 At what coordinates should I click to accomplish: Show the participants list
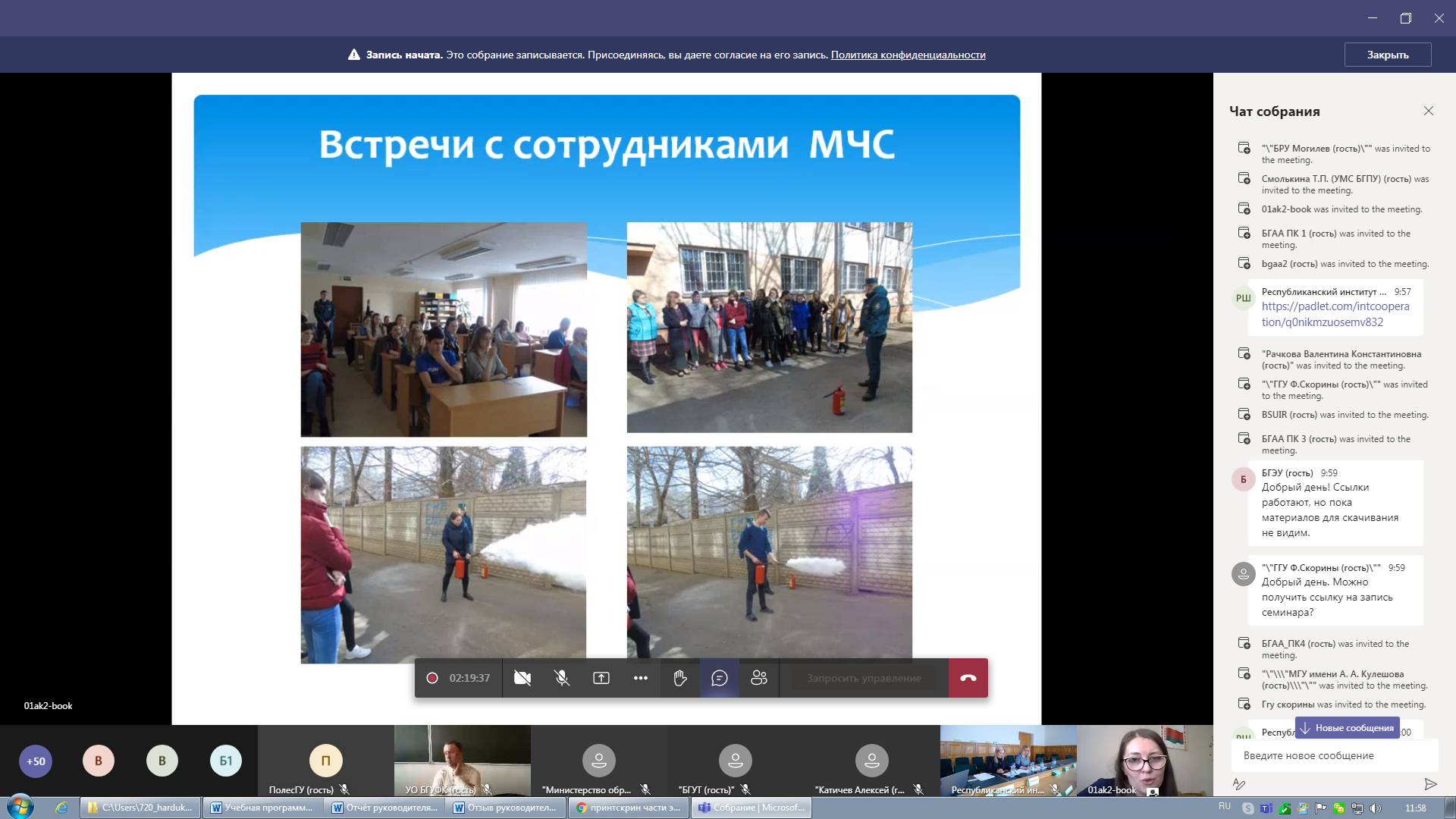pos(759,678)
